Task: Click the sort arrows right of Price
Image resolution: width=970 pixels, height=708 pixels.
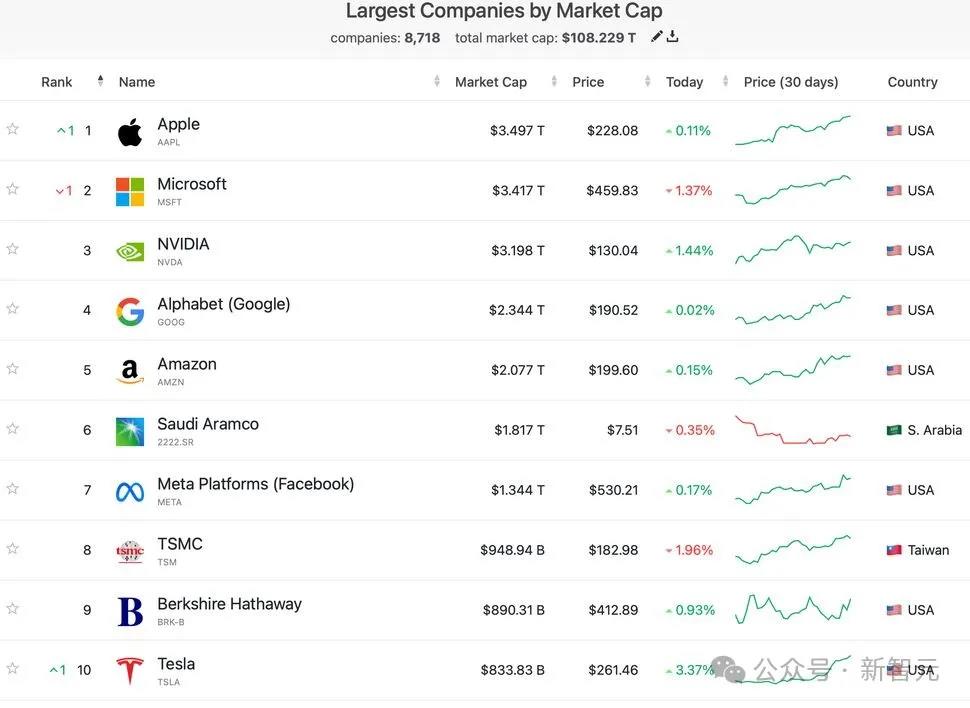Action: pos(648,82)
